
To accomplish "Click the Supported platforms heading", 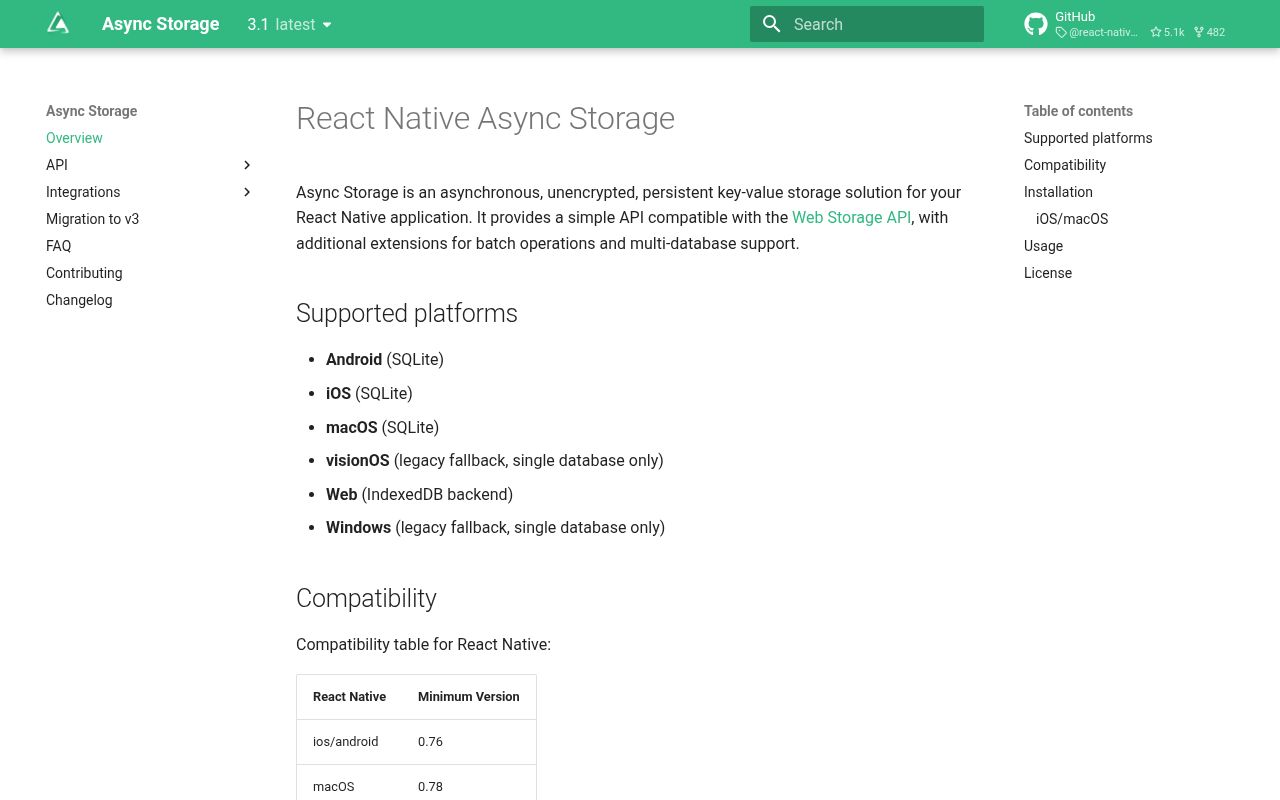I will 407,313.
